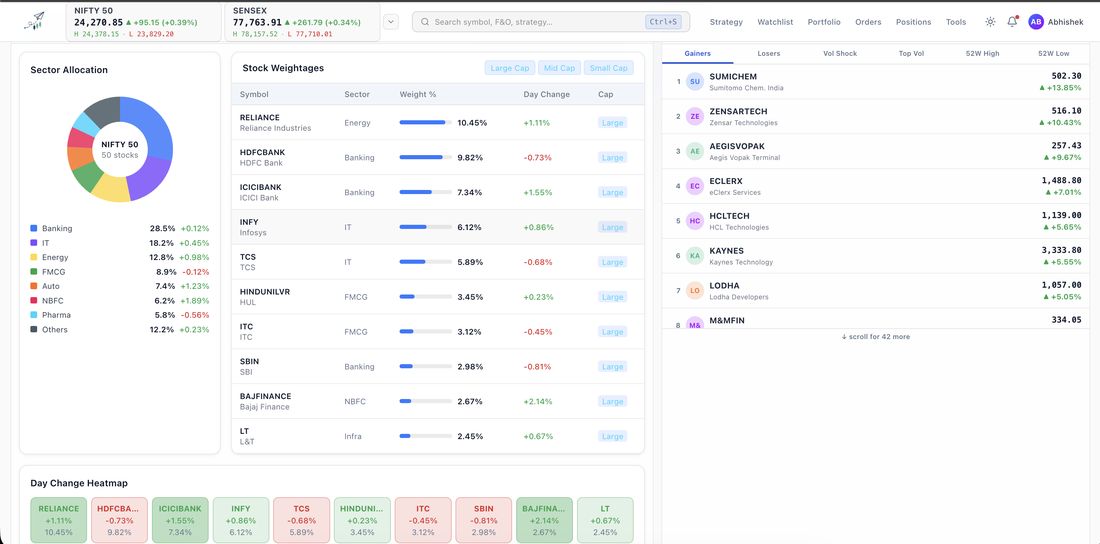Viewport: 1100px width, 544px height.
Task: Click the IT purple legend swatch
Action: (x=34, y=243)
